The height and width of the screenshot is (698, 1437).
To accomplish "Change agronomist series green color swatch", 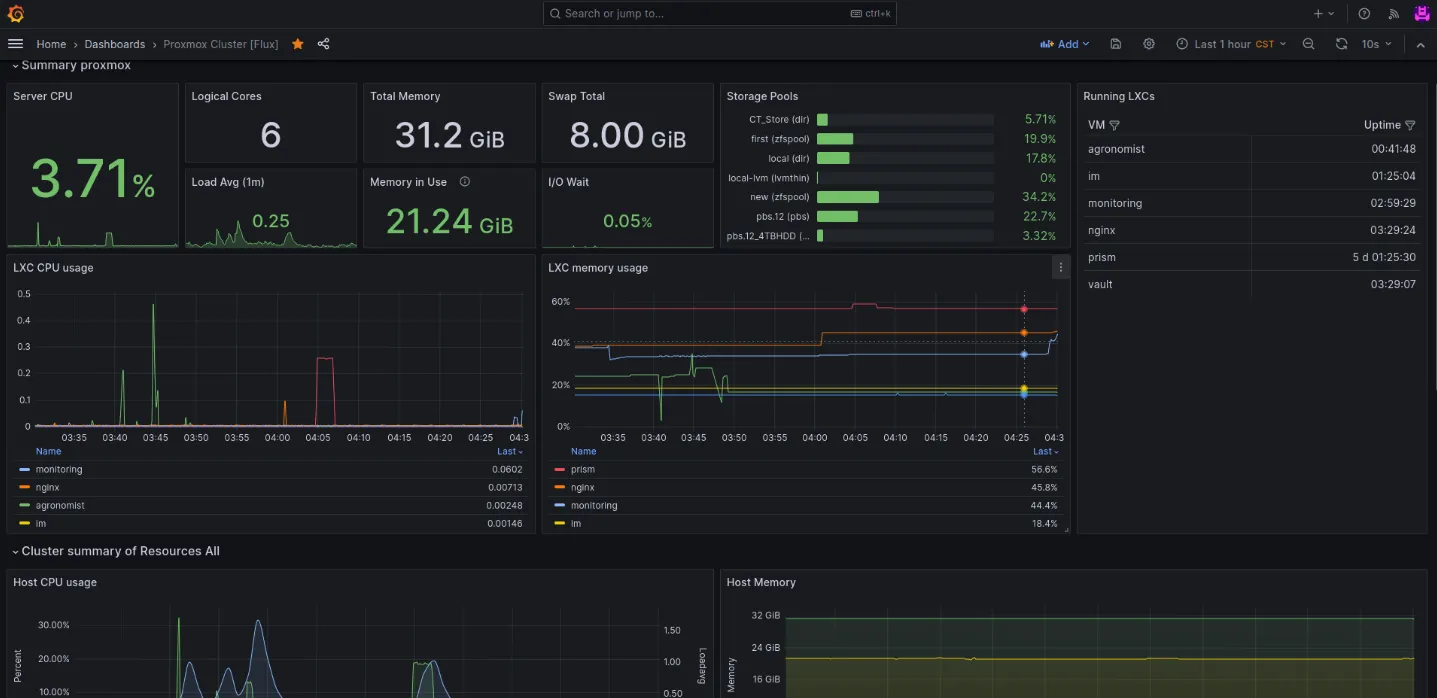I will click(x=23, y=506).
